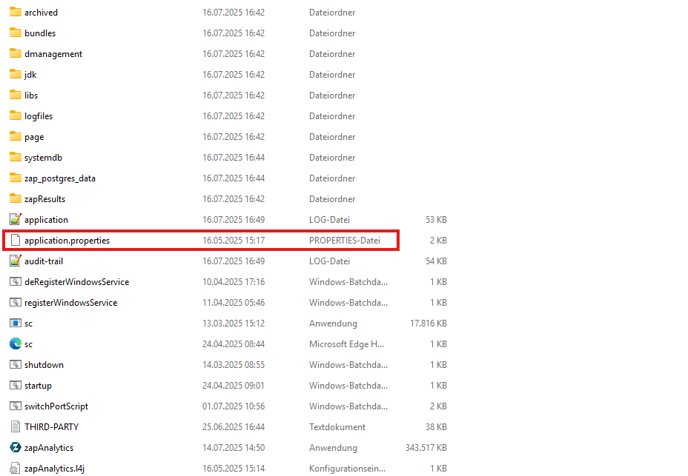Select the zap_postgres_data folder icon
The height and width of the screenshot is (476, 688).
click(x=15, y=178)
